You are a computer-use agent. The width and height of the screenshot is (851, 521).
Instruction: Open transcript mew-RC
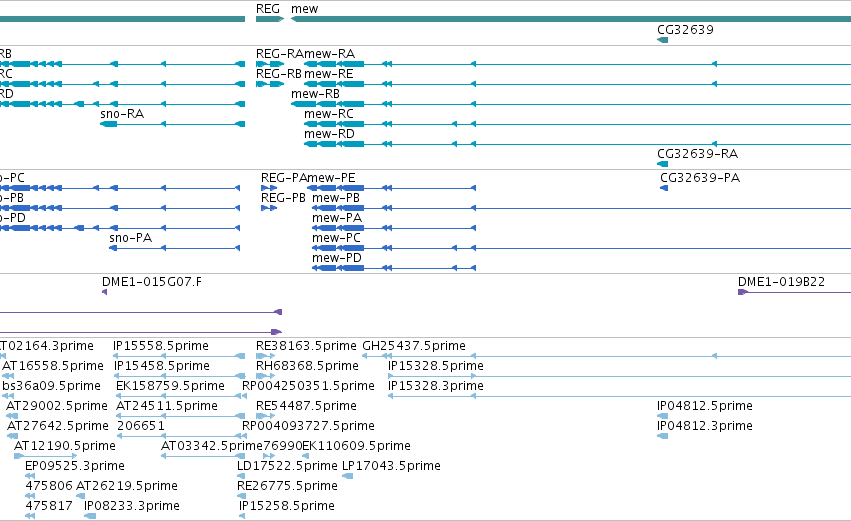[x=328, y=114]
